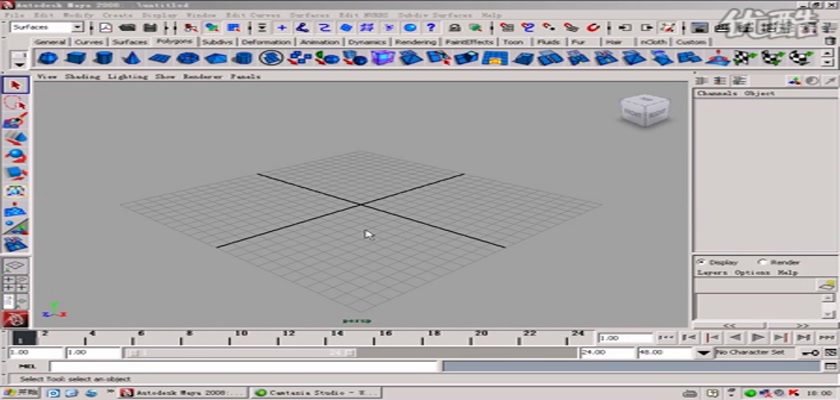Go to end of playback range
840x400 pixels.
coord(827,337)
